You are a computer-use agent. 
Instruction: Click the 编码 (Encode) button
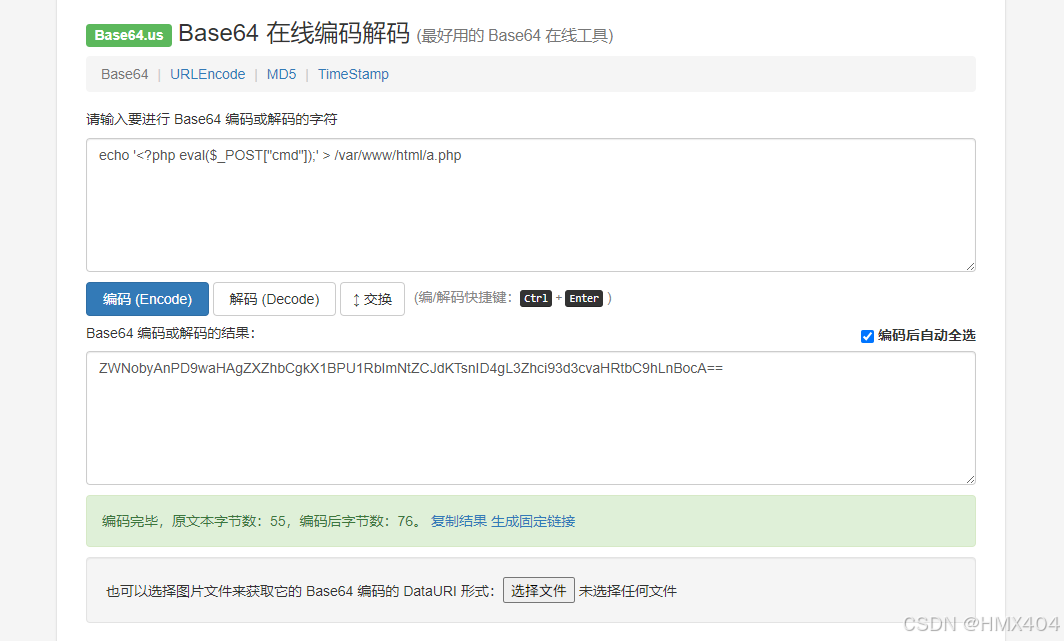coord(147,299)
